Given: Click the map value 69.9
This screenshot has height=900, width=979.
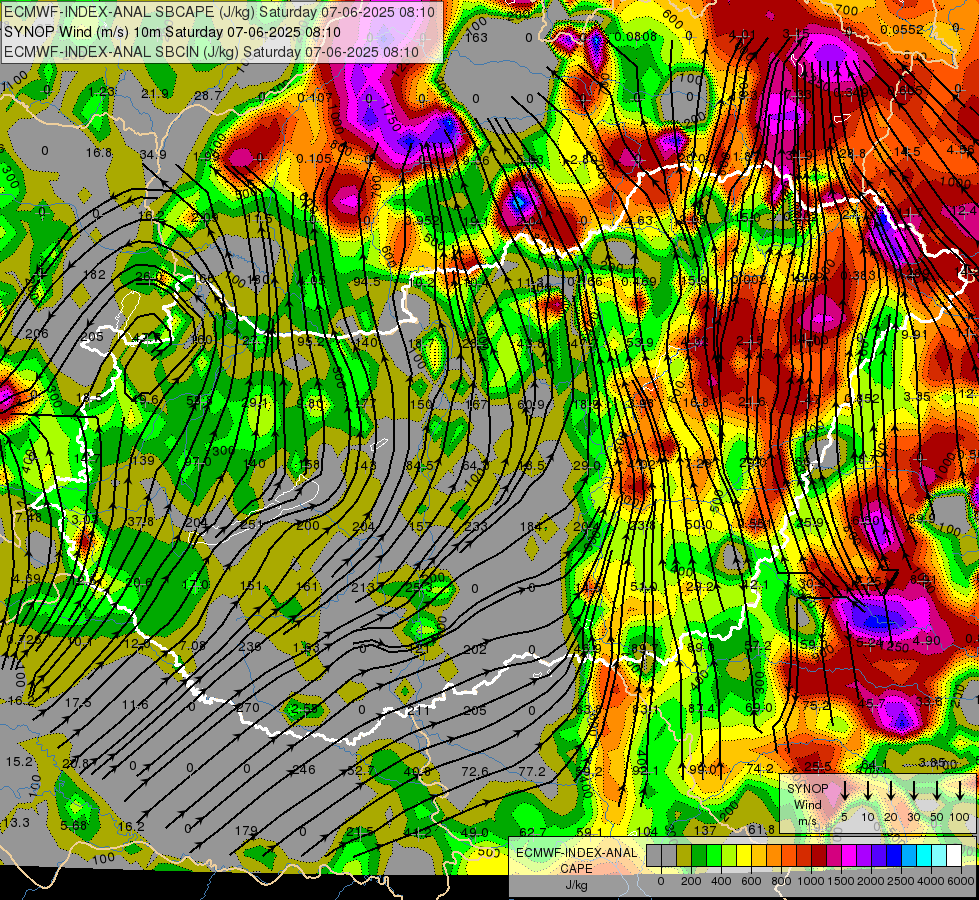Looking at the screenshot, I should [x=922, y=519].
